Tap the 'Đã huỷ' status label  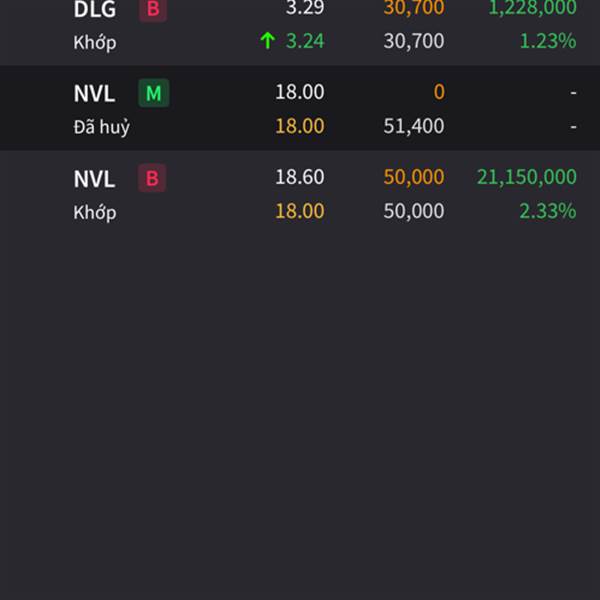(101, 127)
